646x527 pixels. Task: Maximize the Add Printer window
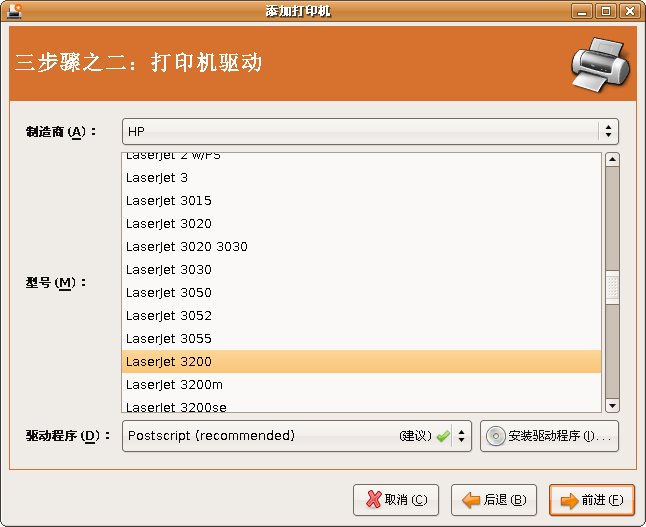(x=606, y=11)
